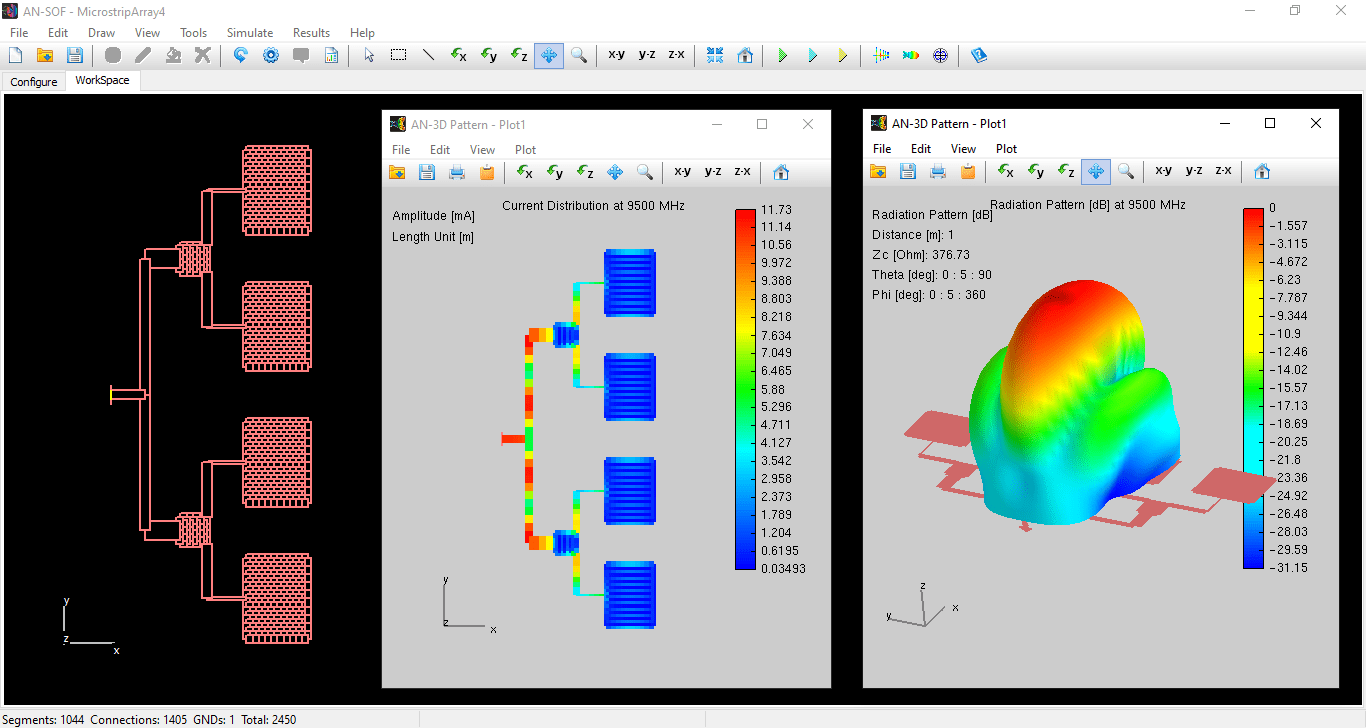1366x728 pixels.
Task: Select the line drawing tool
Action: coord(428,55)
